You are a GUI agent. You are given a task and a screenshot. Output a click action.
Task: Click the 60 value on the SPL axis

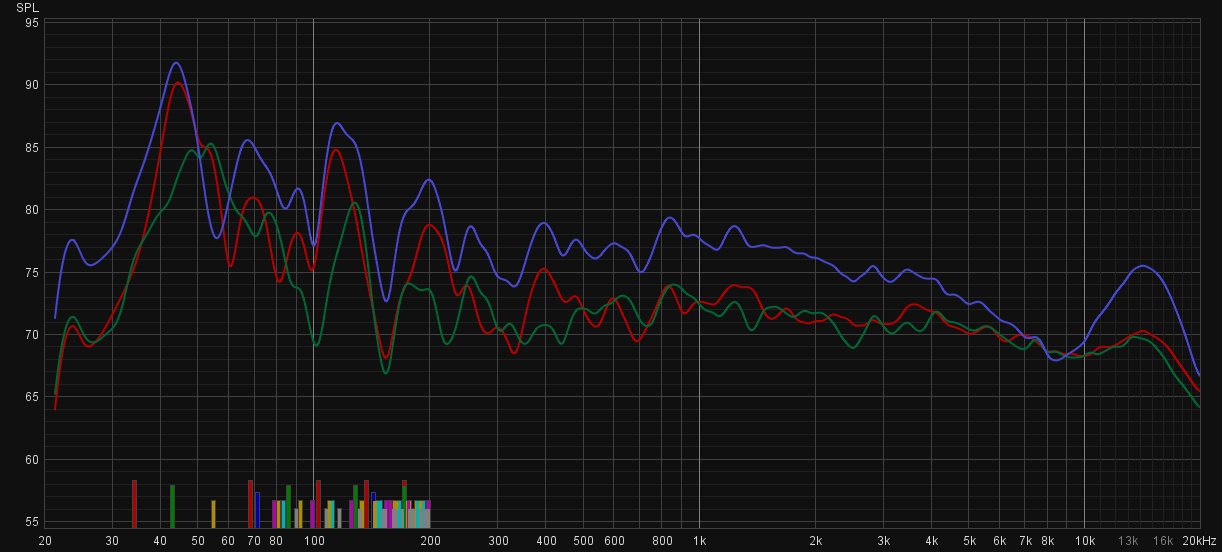pos(32,460)
